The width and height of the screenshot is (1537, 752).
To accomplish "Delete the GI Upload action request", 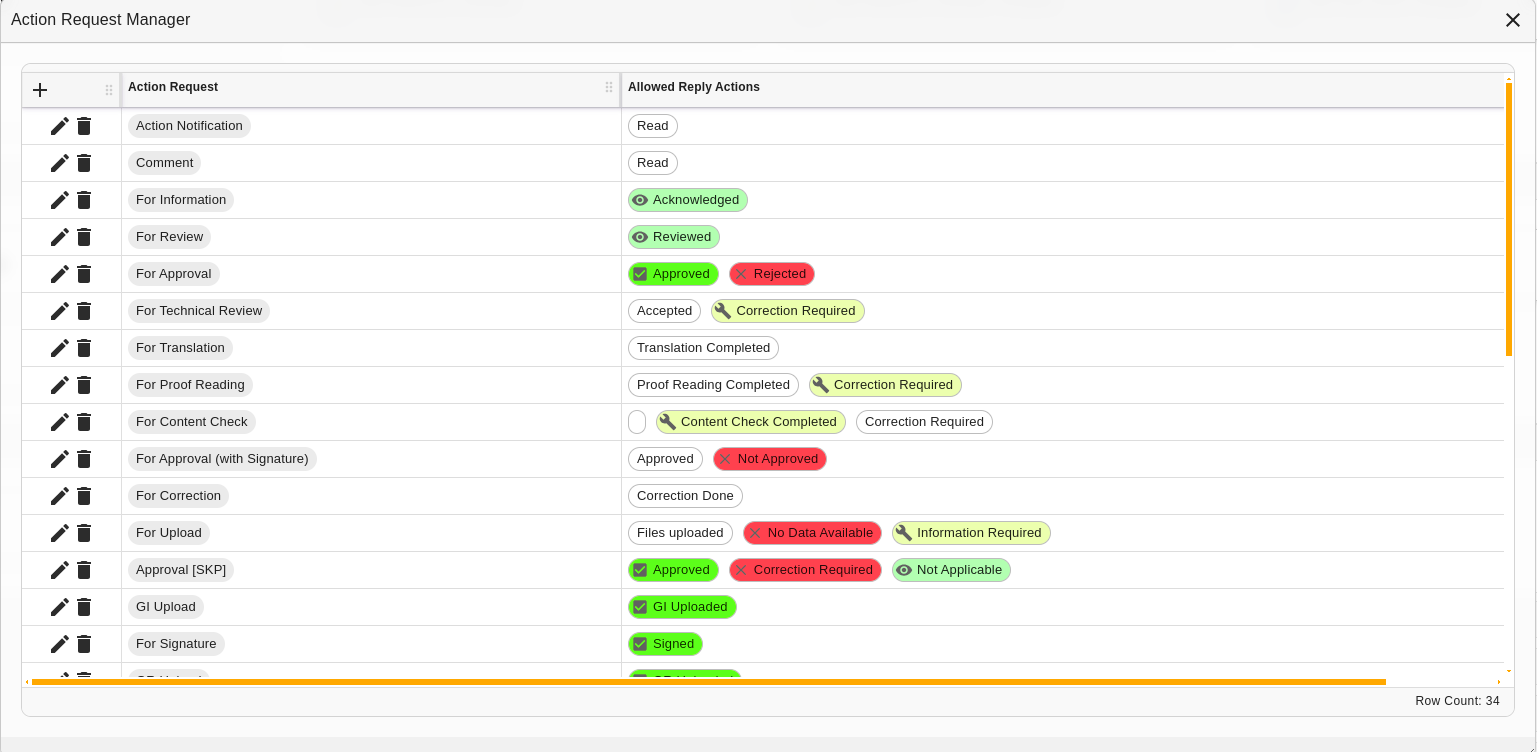I will (83, 607).
